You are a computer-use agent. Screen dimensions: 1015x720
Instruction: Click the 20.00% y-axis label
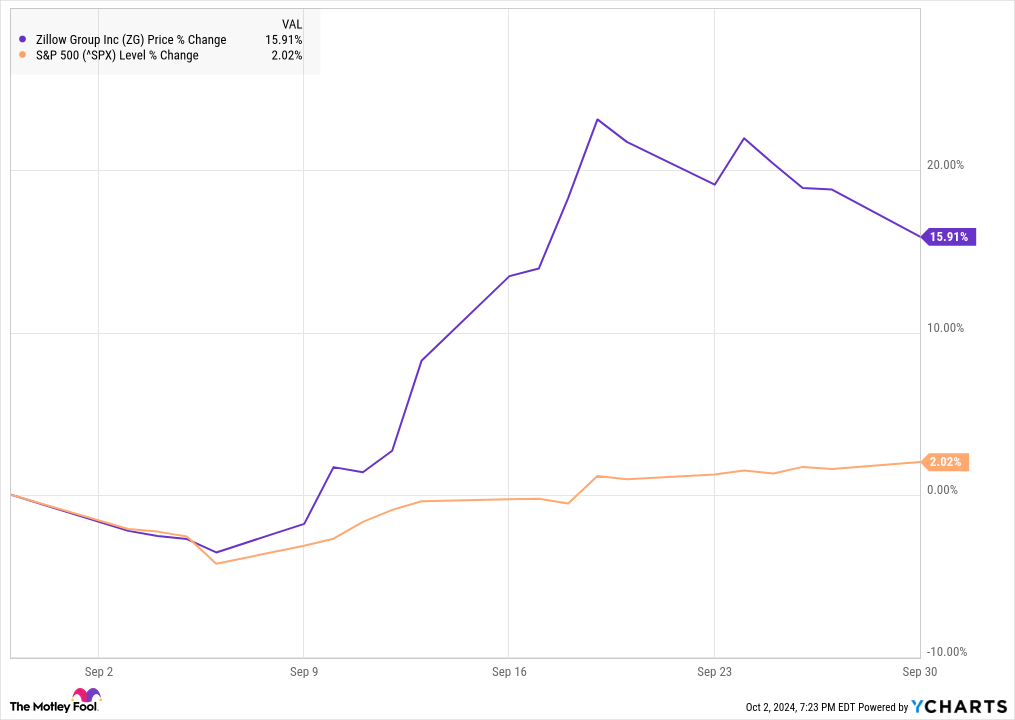point(945,165)
